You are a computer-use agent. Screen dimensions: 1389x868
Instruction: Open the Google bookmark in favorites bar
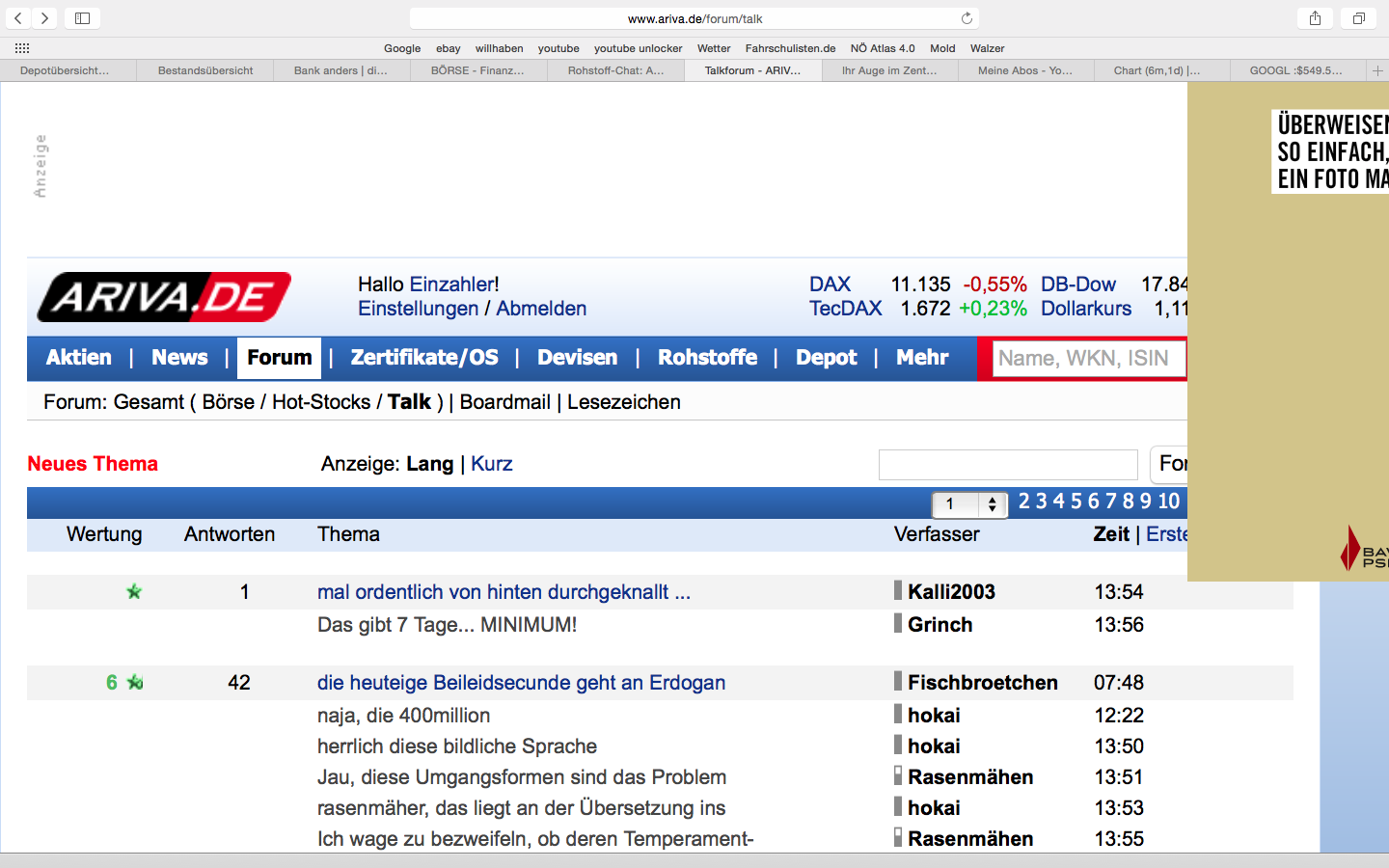click(x=402, y=48)
